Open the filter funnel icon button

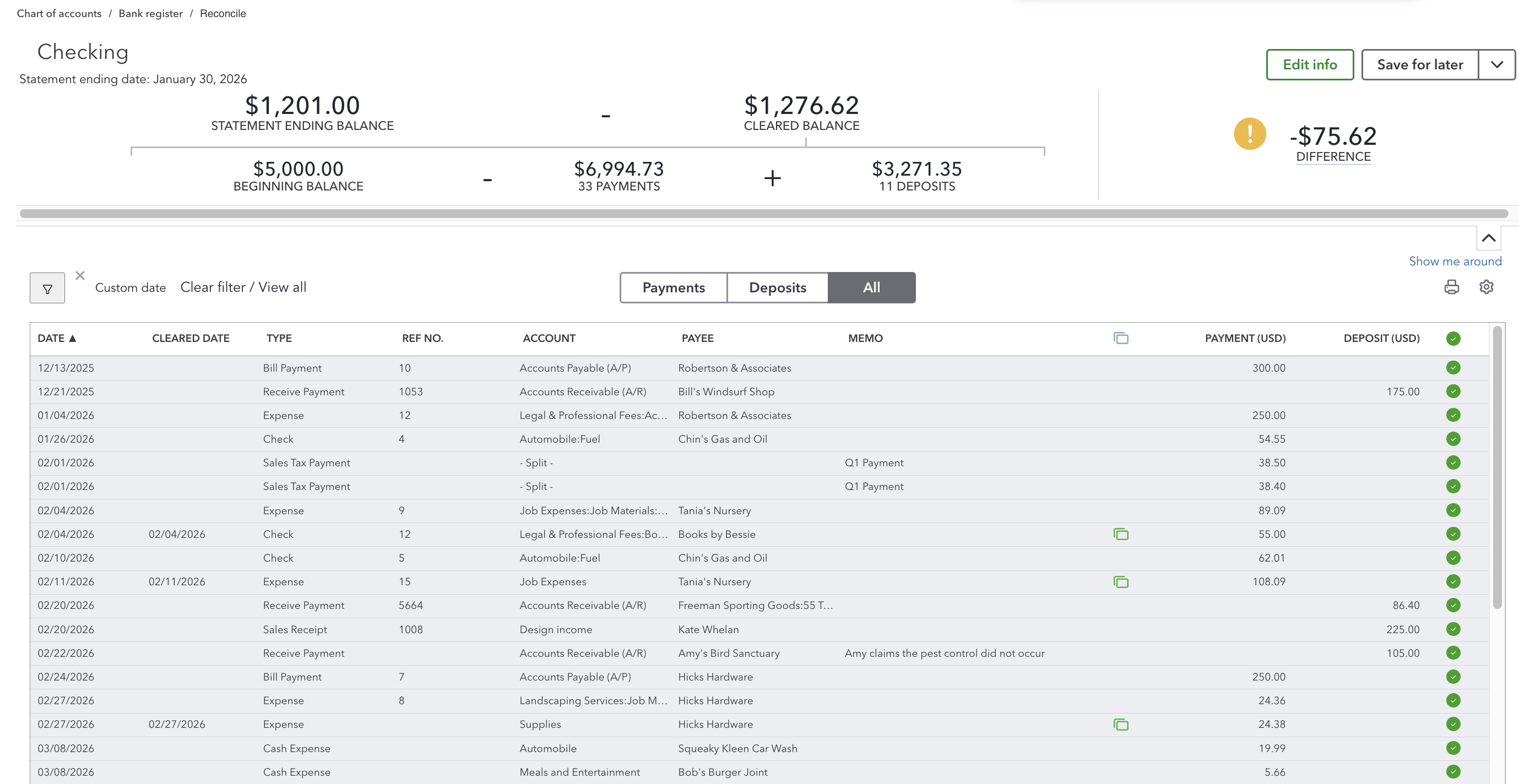pyautogui.click(x=47, y=288)
